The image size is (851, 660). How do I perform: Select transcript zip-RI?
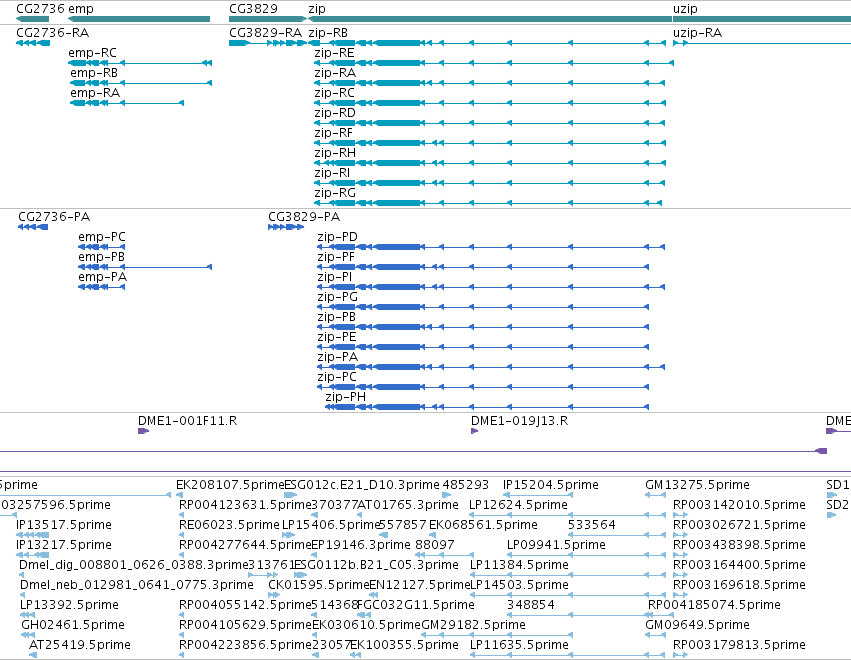(332, 173)
